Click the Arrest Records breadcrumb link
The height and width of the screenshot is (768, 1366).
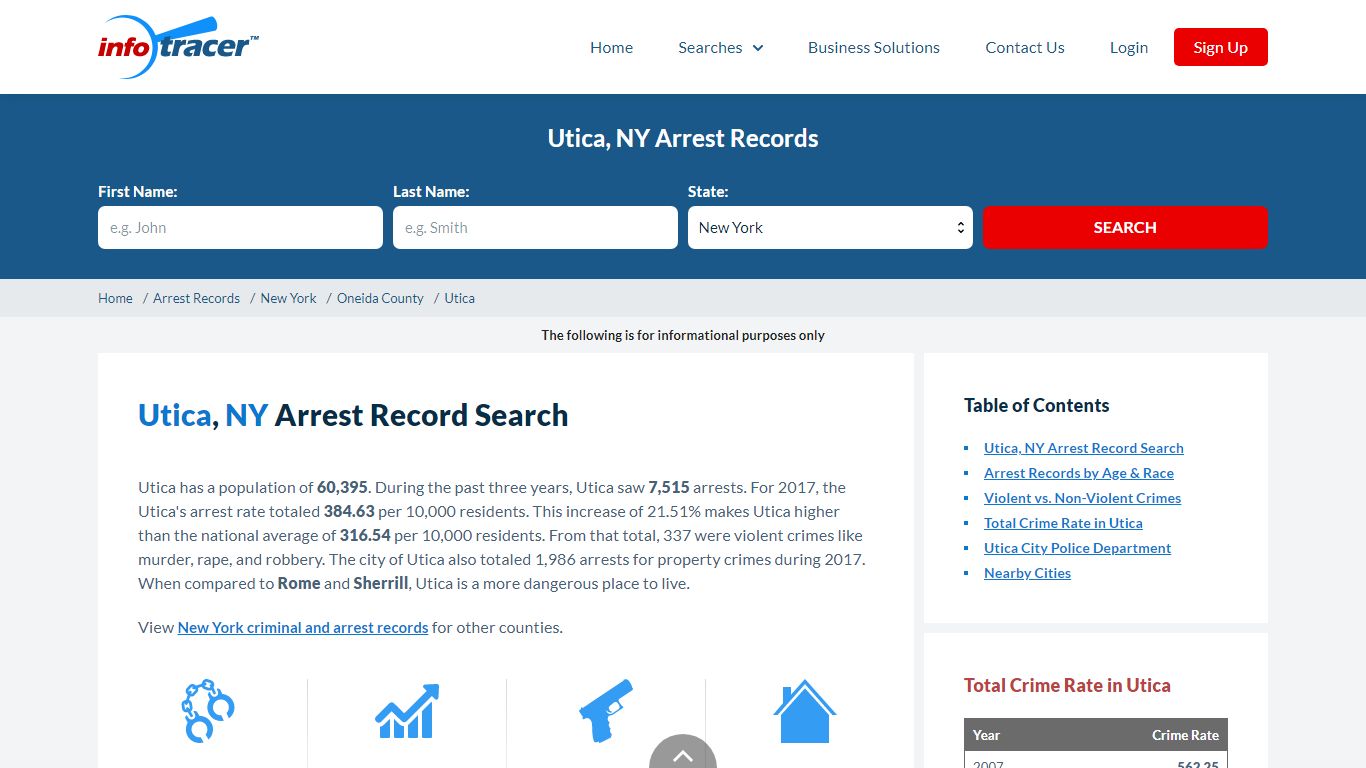click(x=196, y=298)
